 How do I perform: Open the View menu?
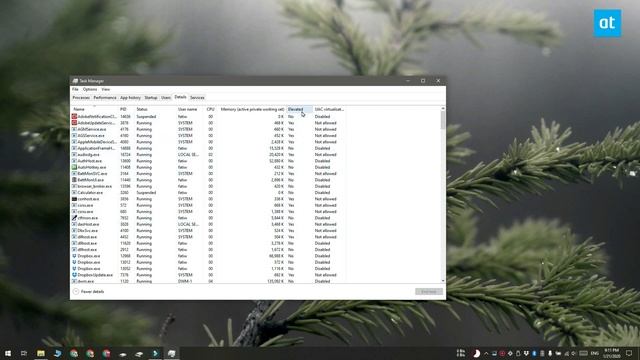106,89
